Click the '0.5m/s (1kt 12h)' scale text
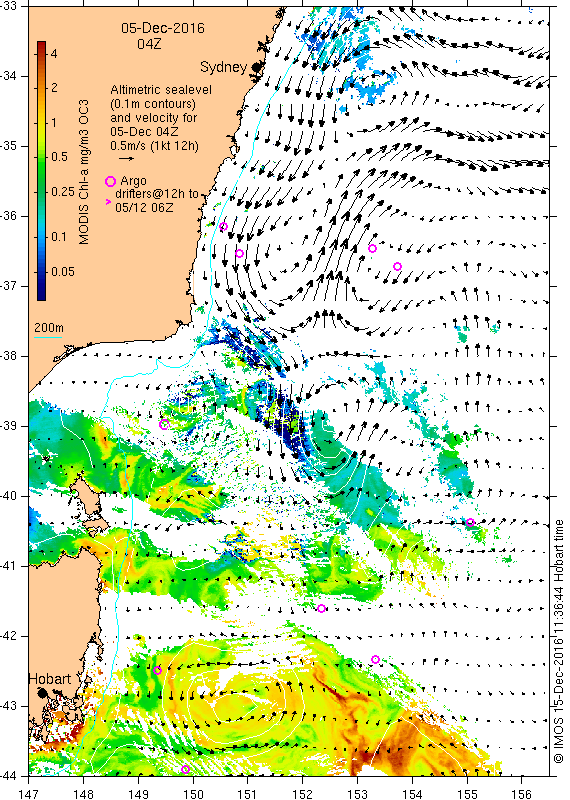The image size is (570, 800). [155, 146]
